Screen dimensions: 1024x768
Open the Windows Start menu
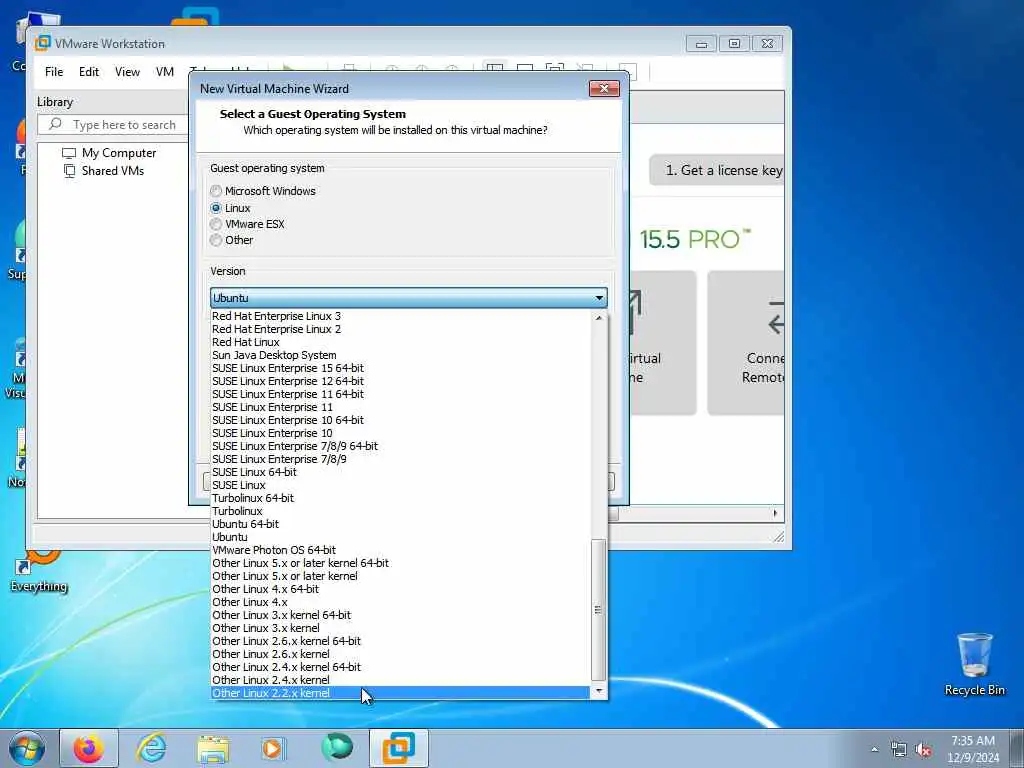(27, 748)
